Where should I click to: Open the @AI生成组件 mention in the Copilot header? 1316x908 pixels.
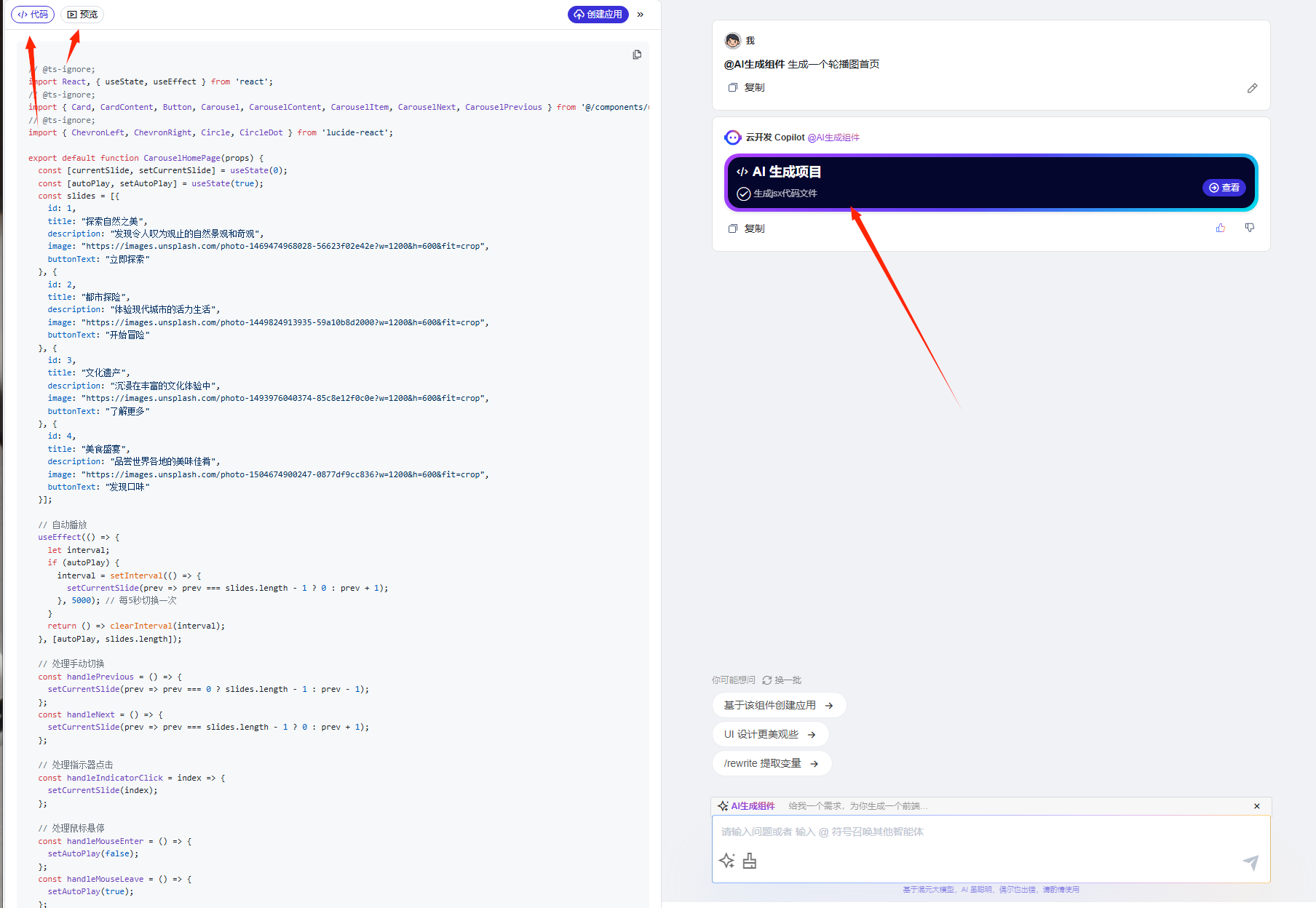click(833, 138)
